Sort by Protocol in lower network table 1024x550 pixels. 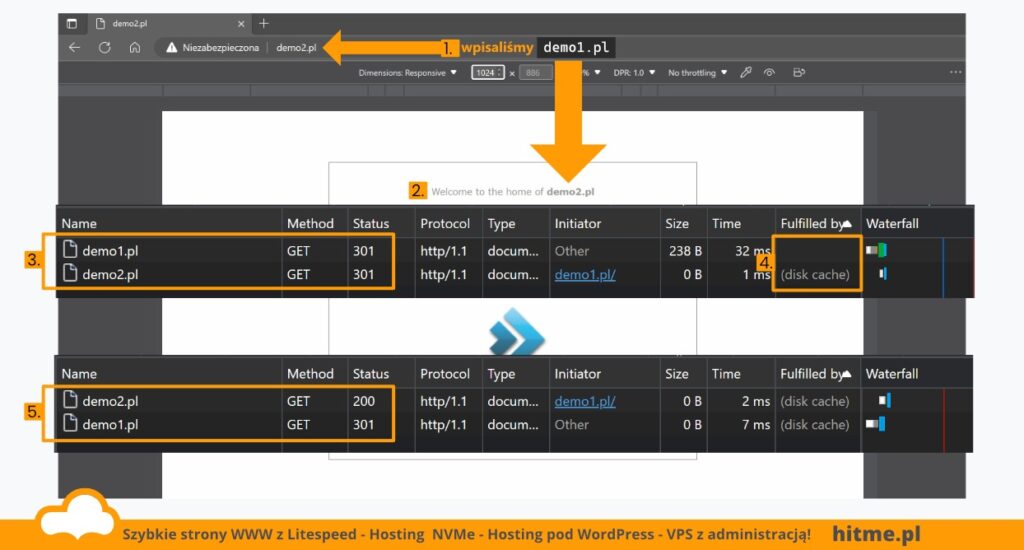[x=445, y=374]
